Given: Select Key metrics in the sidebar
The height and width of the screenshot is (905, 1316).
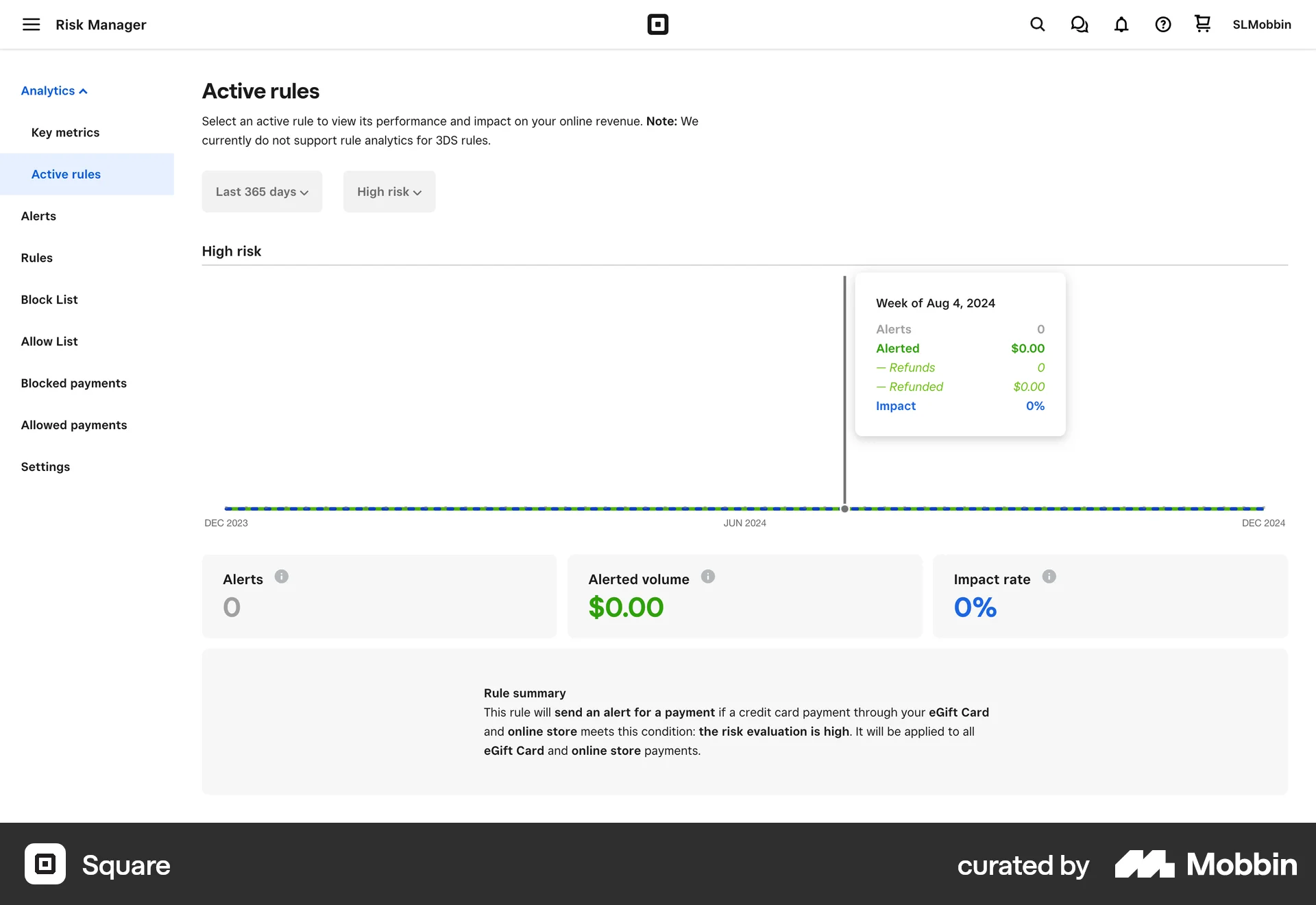Looking at the screenshot, I should (x=65, y=132).
